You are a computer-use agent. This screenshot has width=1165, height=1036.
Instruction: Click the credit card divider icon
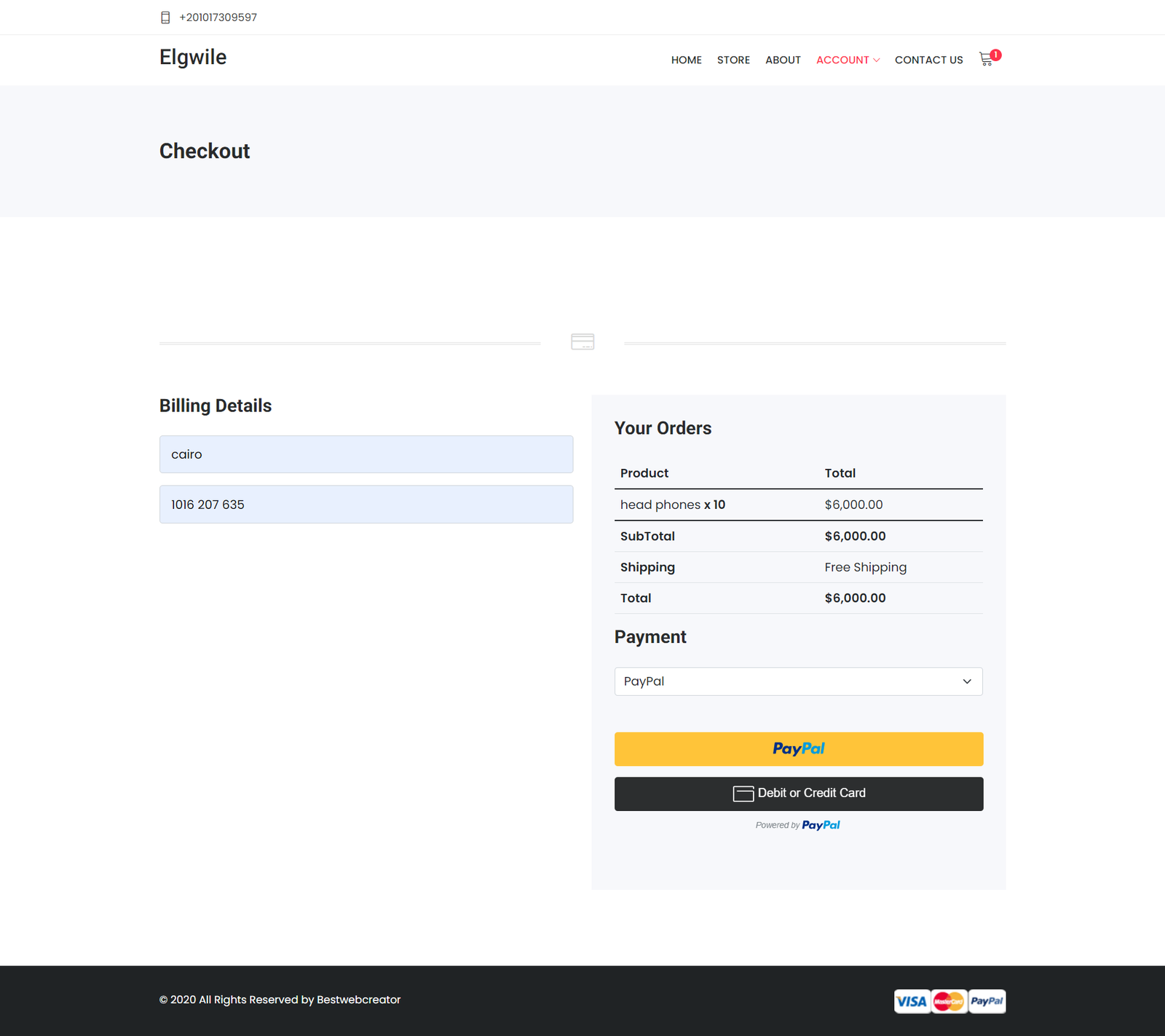[582, 341]
